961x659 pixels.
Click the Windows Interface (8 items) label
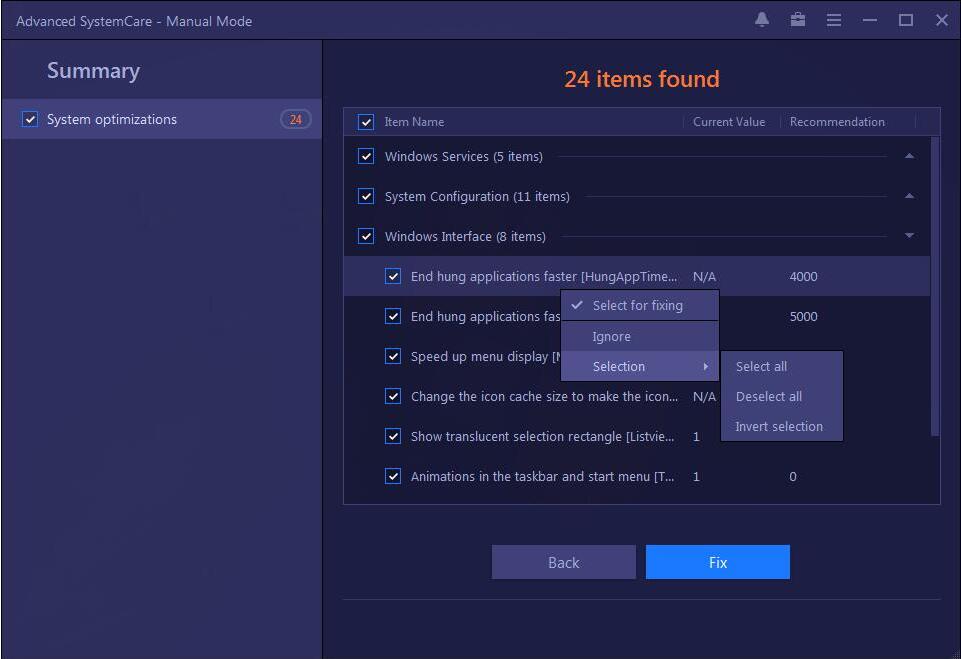coord(465,236)
